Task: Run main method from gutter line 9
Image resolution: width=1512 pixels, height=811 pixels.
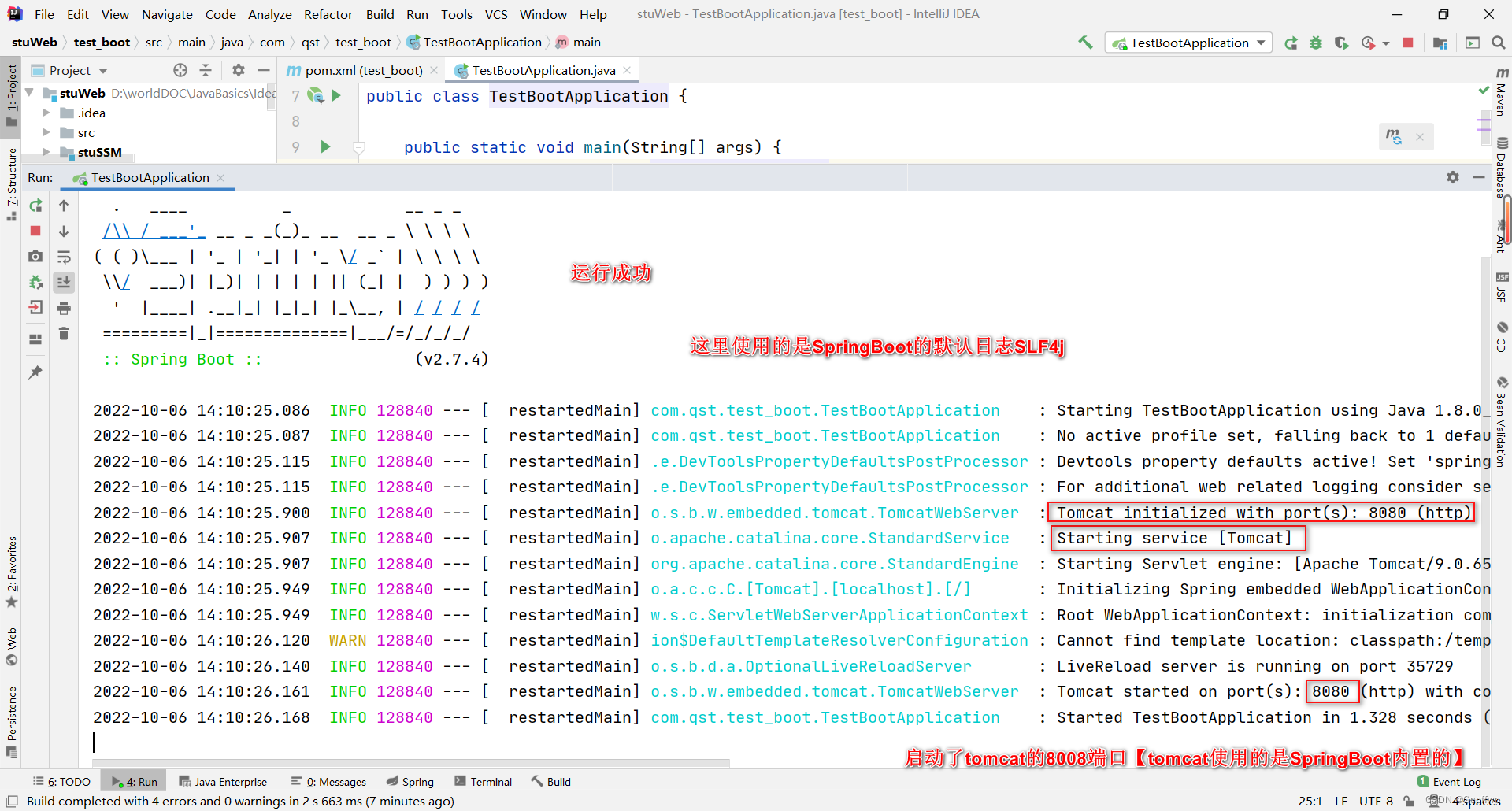Action: (325, 146)
